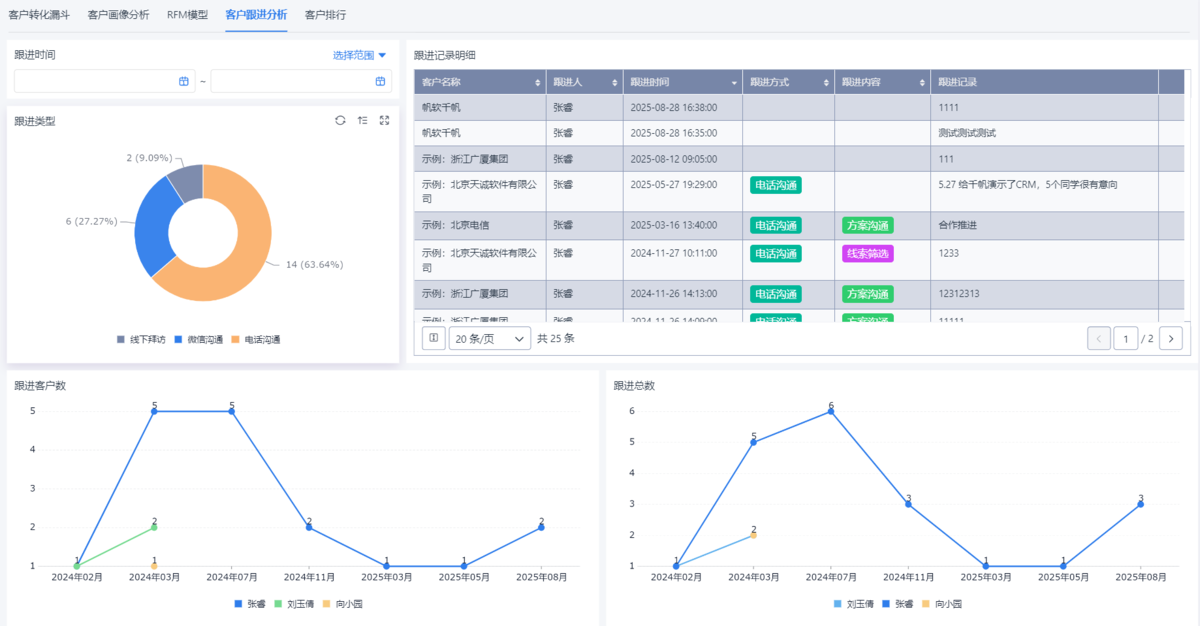Screen dimensions: 1200x626
Task: Click 线索筛选 tag in the table
Action: pyautogui.click(x=867, y=254)
